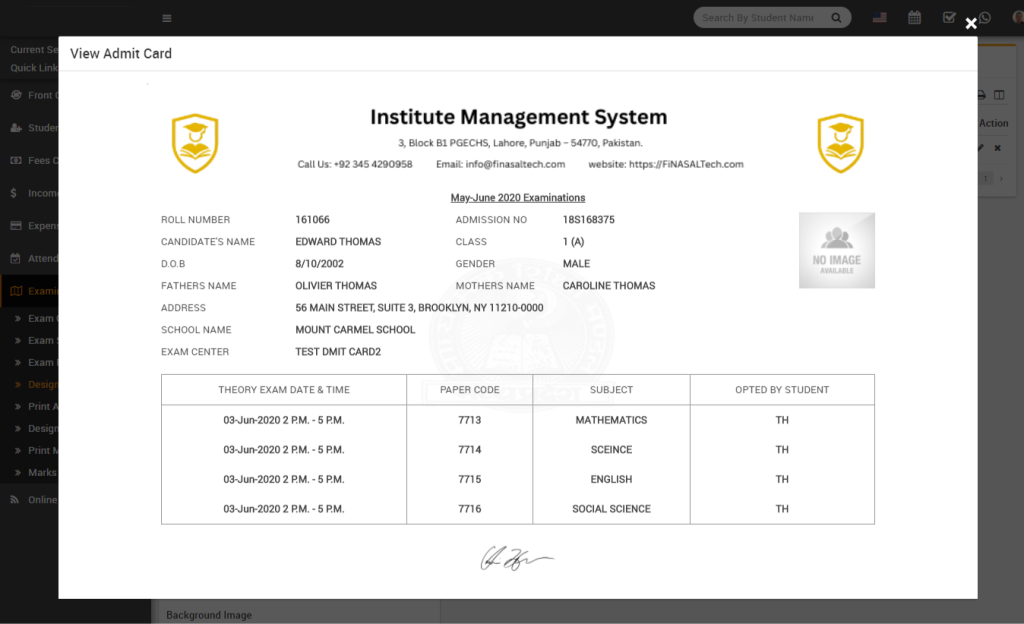Click the columns toggle icon
This screenshot has height=624, width=1024.
(999, 95)
